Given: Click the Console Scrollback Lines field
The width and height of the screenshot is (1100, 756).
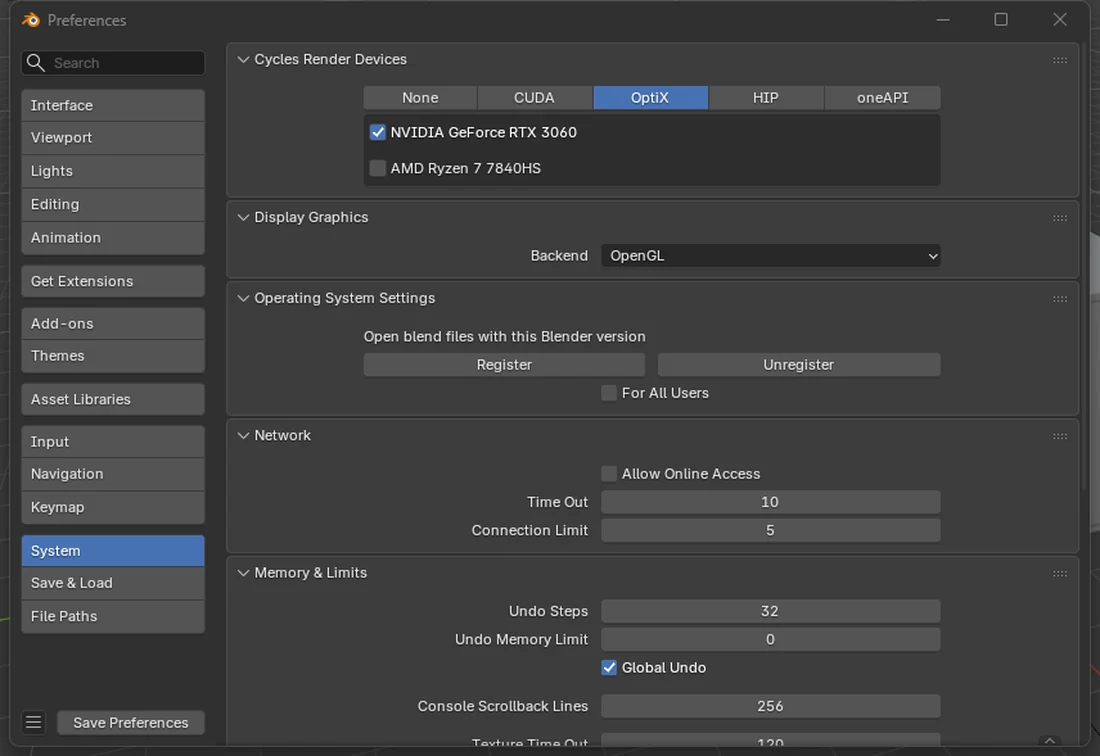Looking at the screenshot, I should point(770,706).
